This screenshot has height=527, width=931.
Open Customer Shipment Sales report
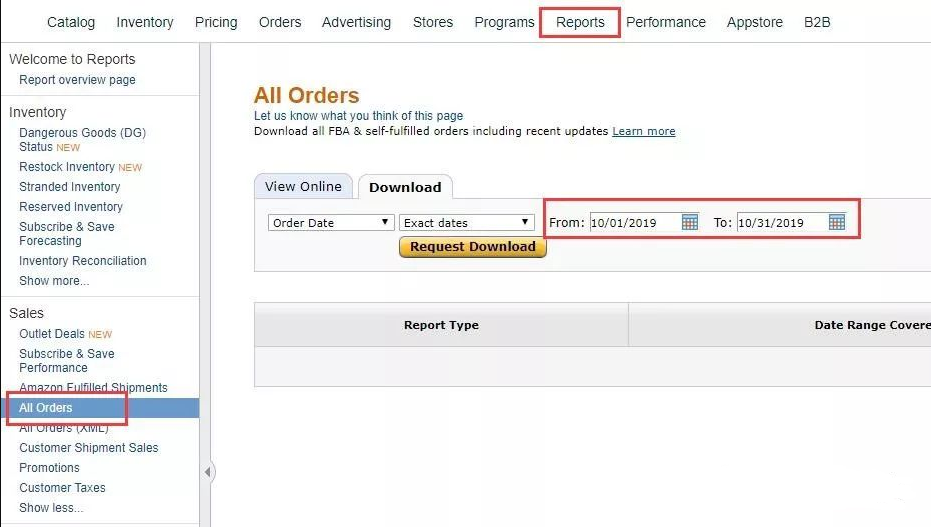tap(88, 448)
